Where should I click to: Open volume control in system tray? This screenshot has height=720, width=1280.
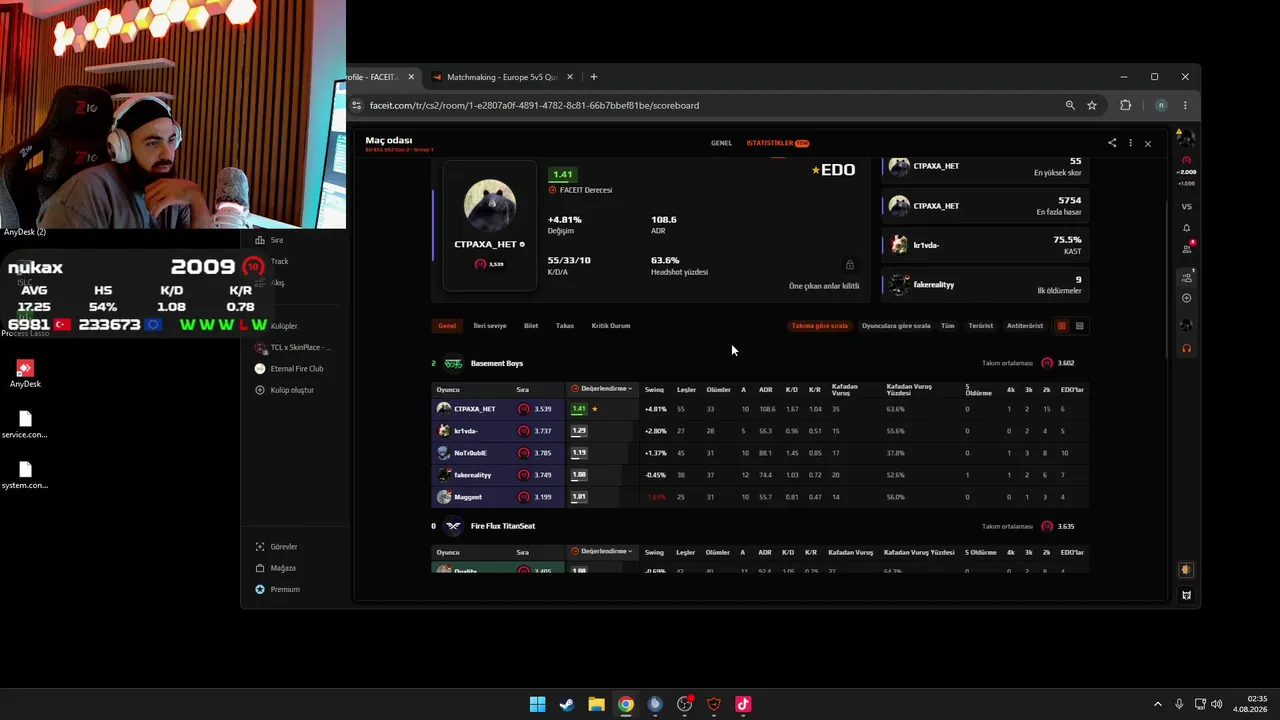(x=1217, y=704)
